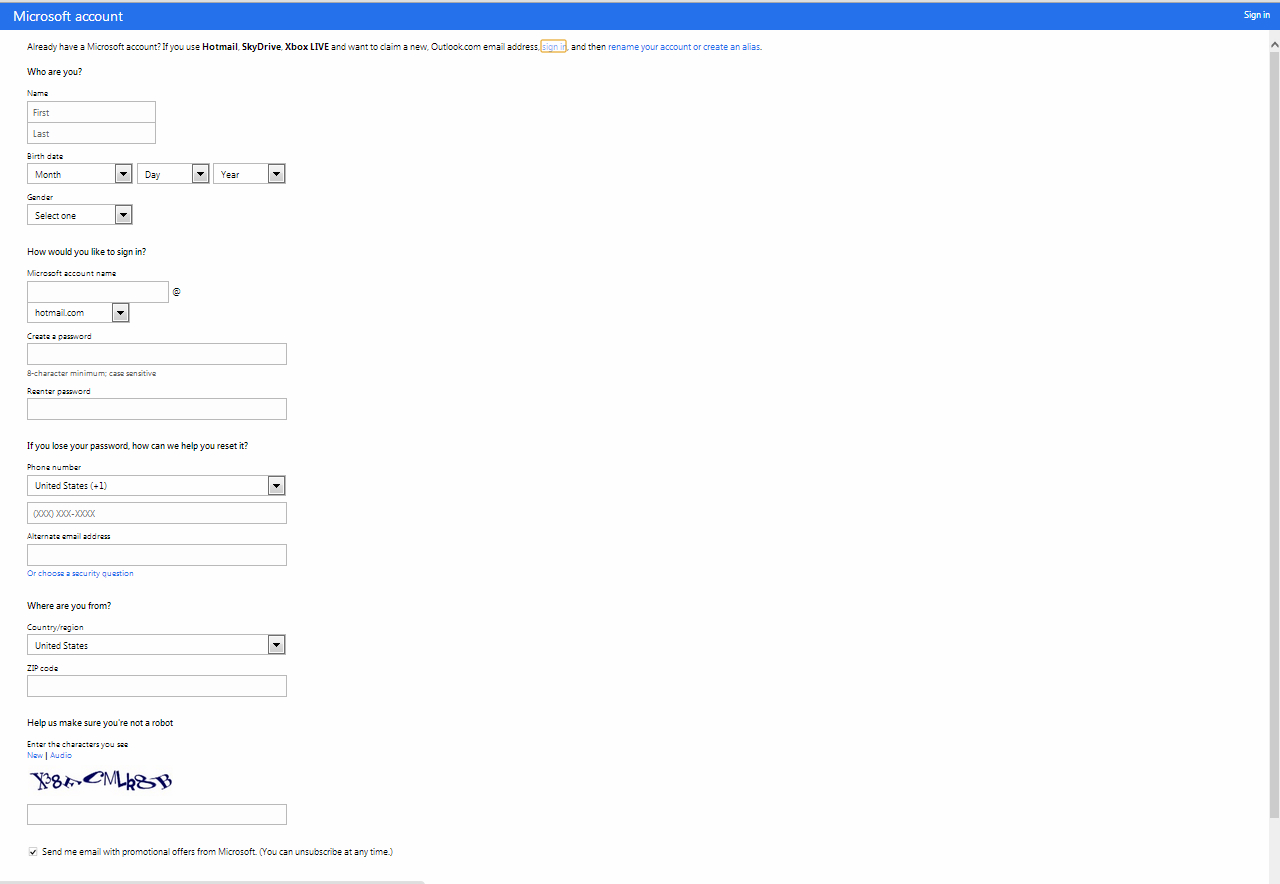The height and width of the screenshot is (884, 1280).
Task: Click the phone number (XXX) XXX-XXXX field
Action: pos(157,513)
